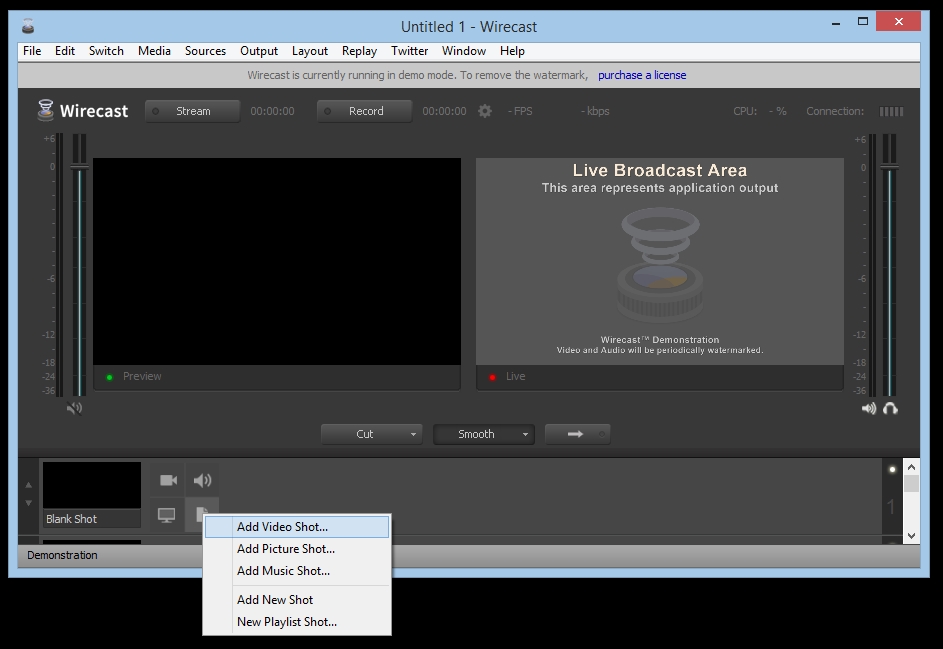Choose Add New Shot from the menu
Screen dimensions: 943x649
point(297,600)
